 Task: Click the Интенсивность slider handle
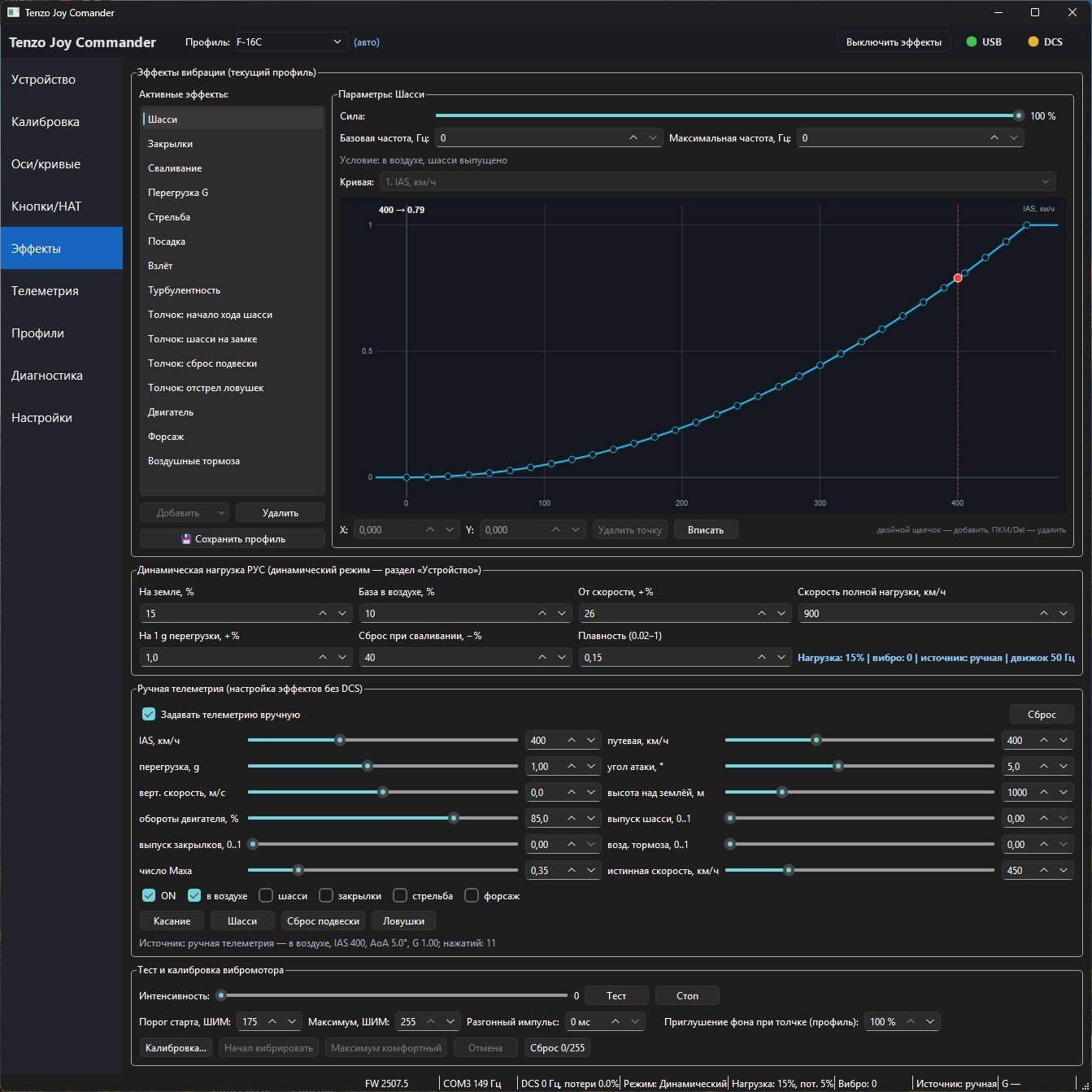[x=221, y=995]
